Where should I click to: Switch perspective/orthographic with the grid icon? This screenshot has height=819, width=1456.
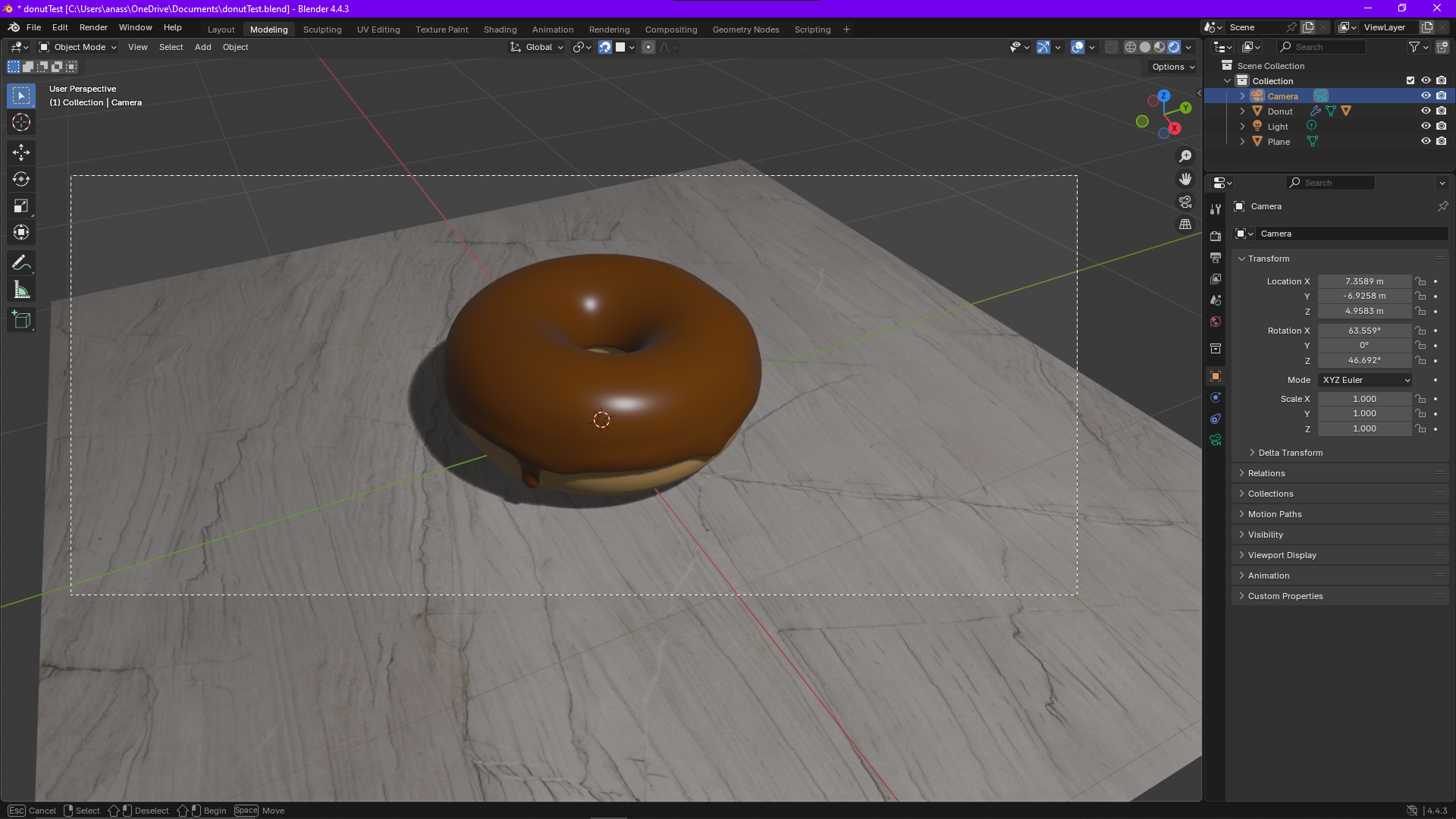[1185, 224]
